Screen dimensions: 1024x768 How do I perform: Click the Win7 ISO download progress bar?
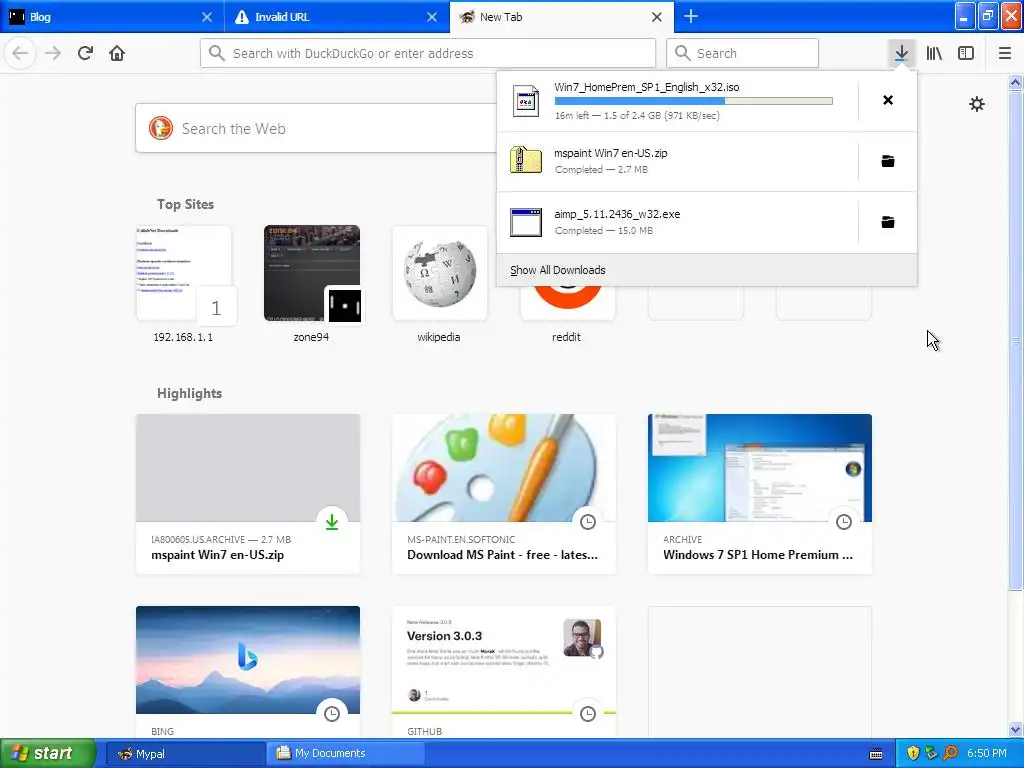(x=694, y=101)
